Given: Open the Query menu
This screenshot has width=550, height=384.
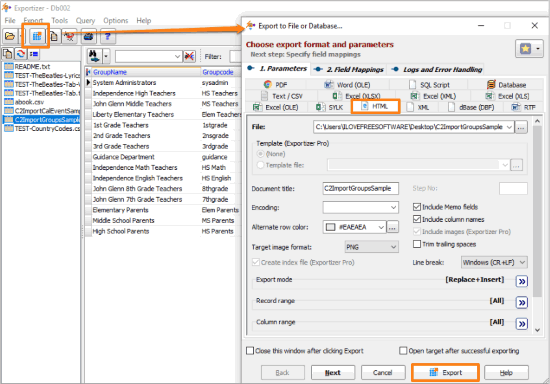Looking at the screenshot, I should [85, 21].
